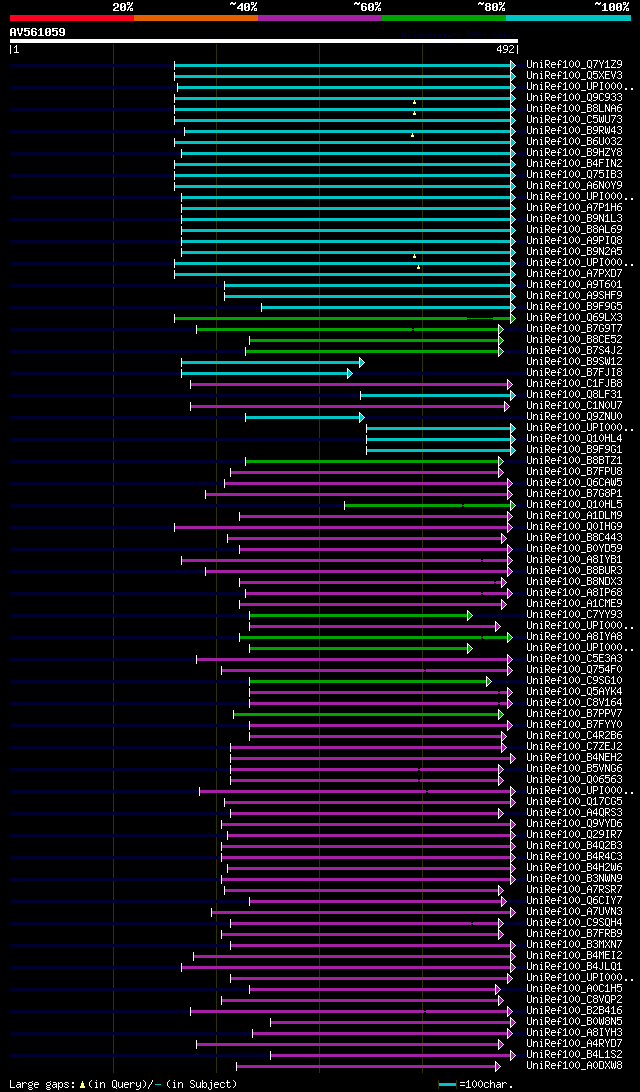Open hit UniRef100_B2B416
640x1092 pixels.
(575, 1011)
